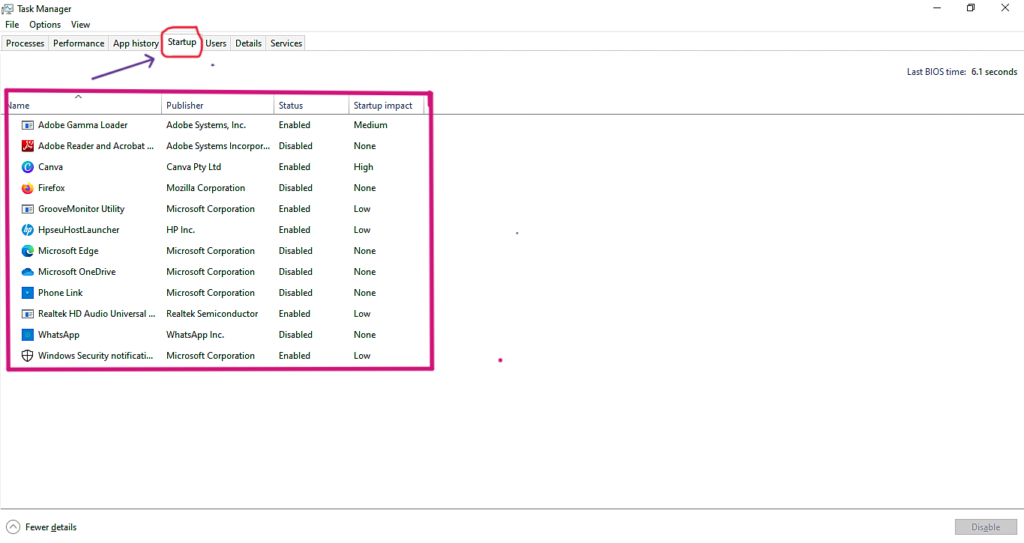Click the Adobe Reader and Acrobat icon
Image resolution: width=1024 pixels, height=543 pixels.
click(x=27, y=146)
